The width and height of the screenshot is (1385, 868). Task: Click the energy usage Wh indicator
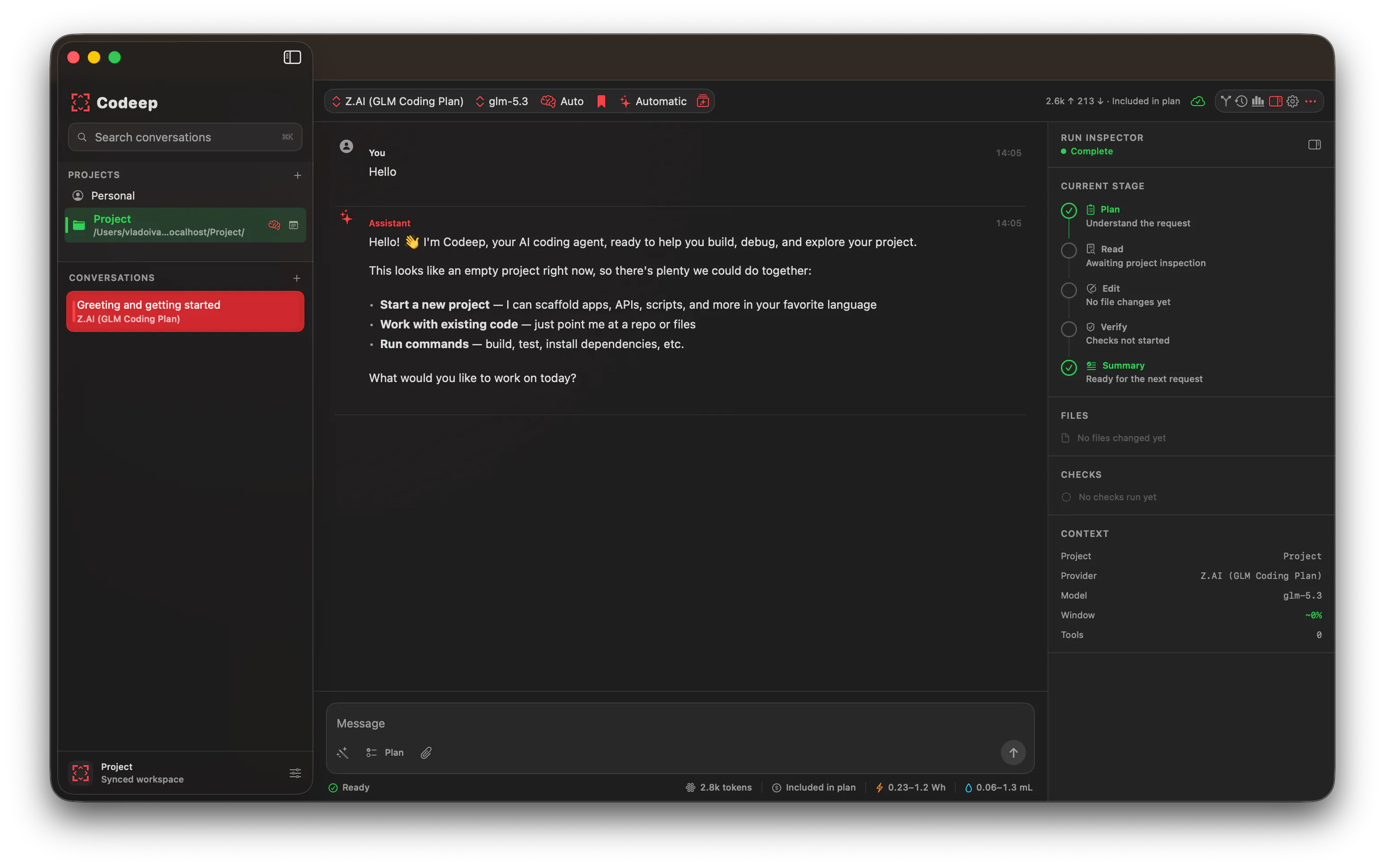(910, 787)
